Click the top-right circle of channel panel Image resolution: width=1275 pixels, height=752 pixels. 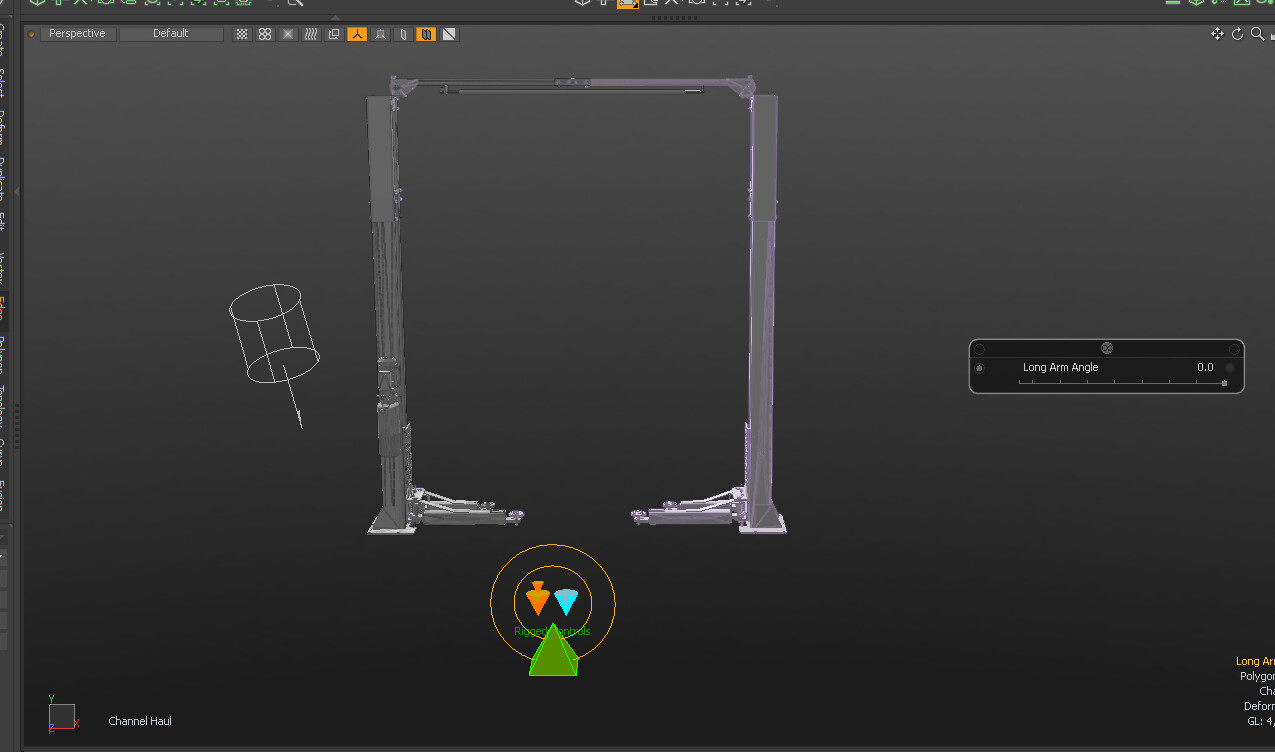[1235, 349]
